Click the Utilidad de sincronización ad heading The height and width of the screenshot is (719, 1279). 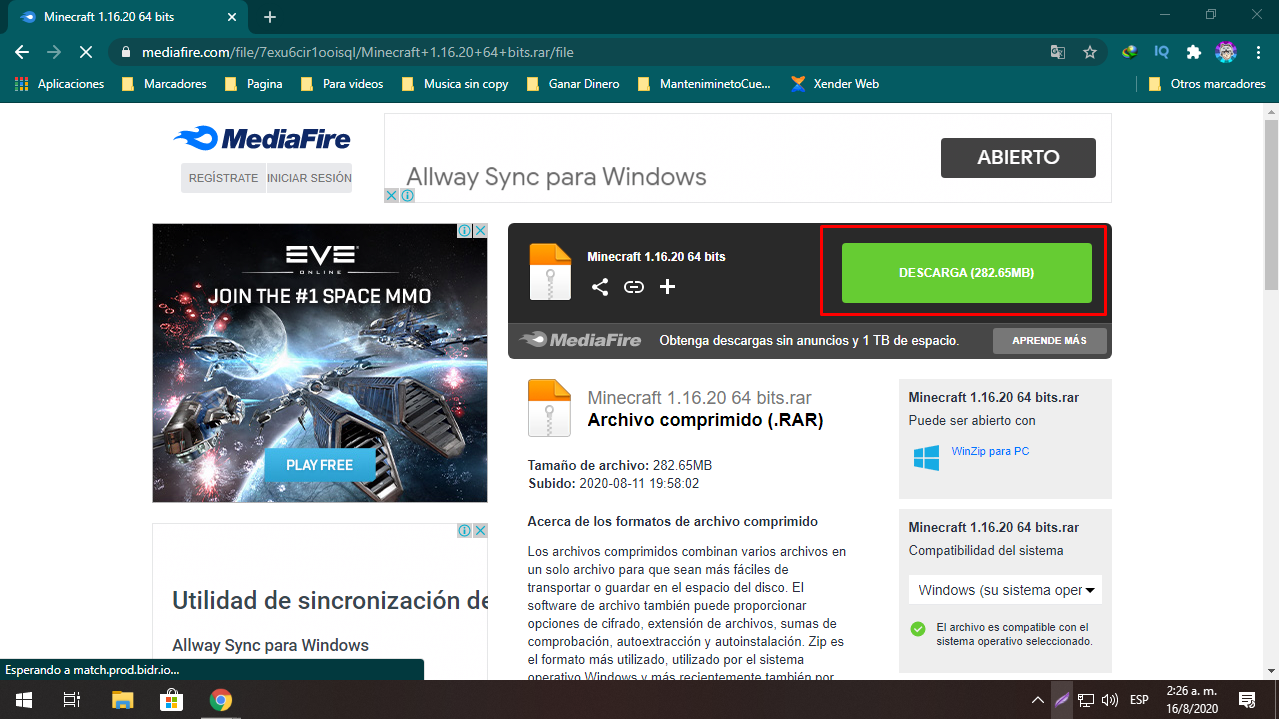click(x=330, y=600)
